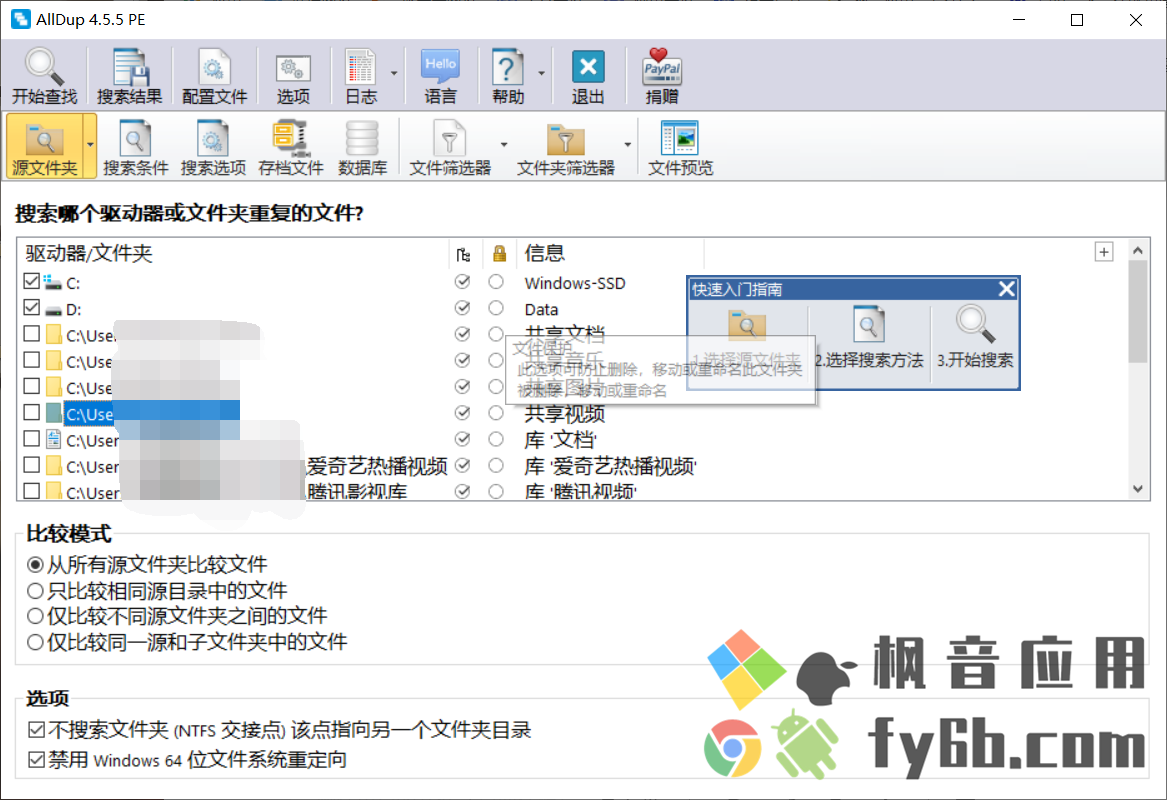Uncheck the C: drive checkbox
Image resolution: width=1167 pixels, height=800 pixels.
pyautogui.click(x=31, y=281)
